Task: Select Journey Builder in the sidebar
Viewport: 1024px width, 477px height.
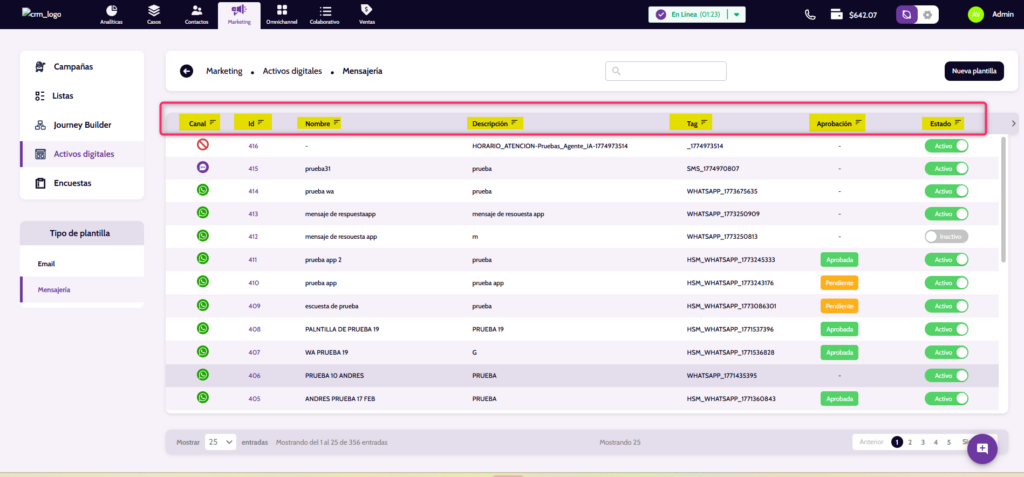Action: pyautogui.click(x=82, y=125)
